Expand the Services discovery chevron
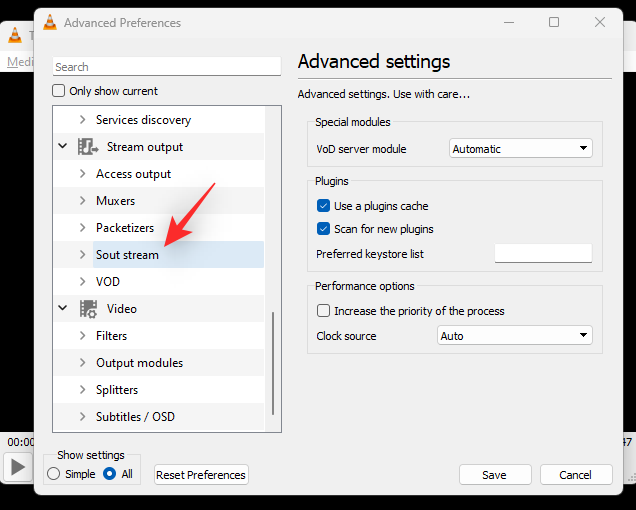The height and width of the screenshot is (510, 636). 83,120
